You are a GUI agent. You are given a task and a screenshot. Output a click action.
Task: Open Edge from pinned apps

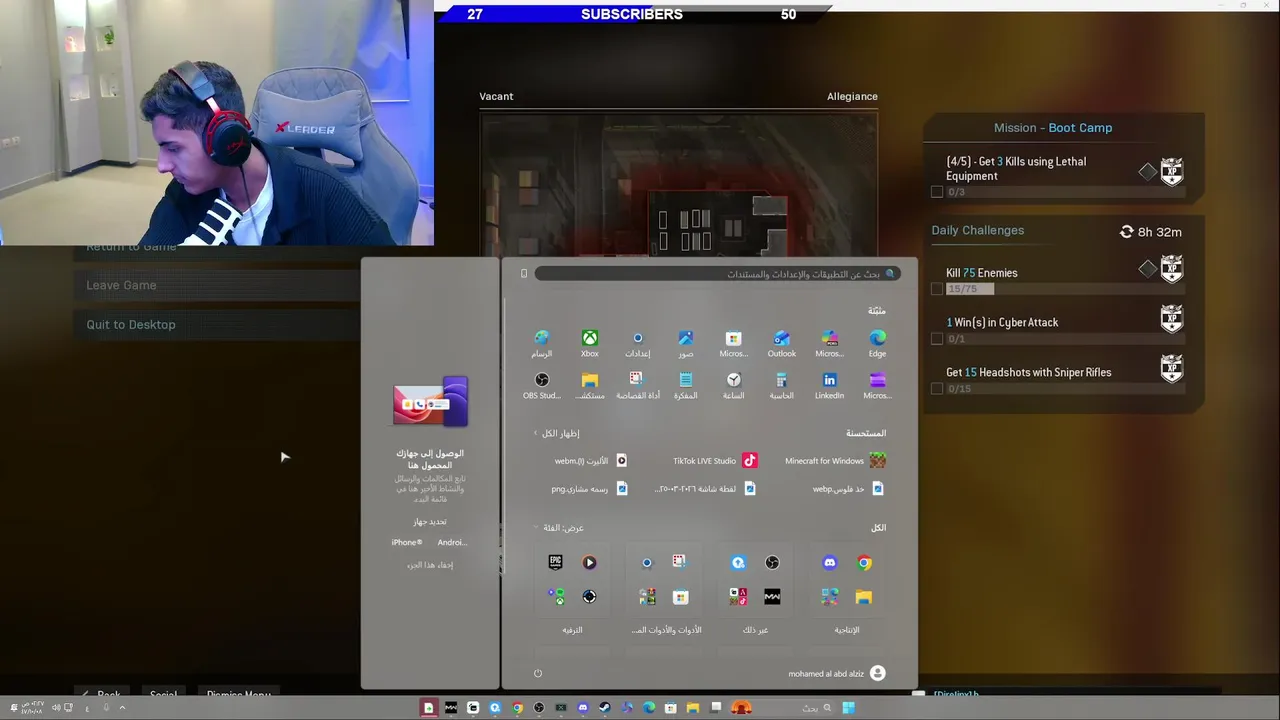coord(877,344)
